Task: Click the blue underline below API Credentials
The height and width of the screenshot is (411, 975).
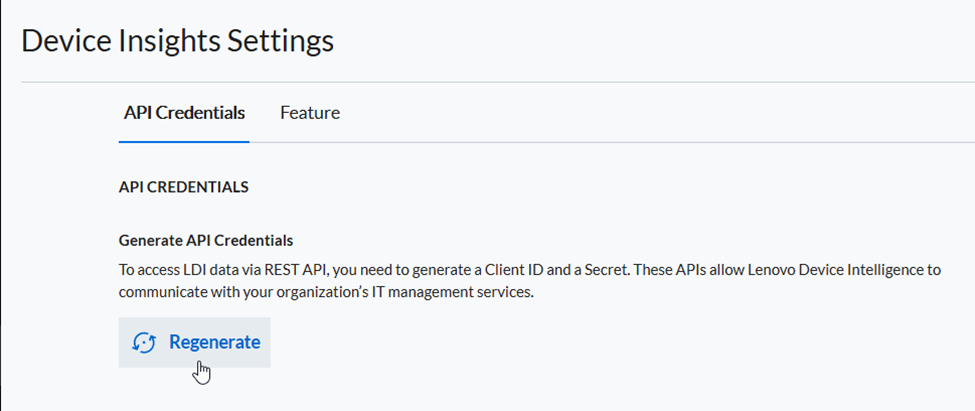Action: [184, 142]
